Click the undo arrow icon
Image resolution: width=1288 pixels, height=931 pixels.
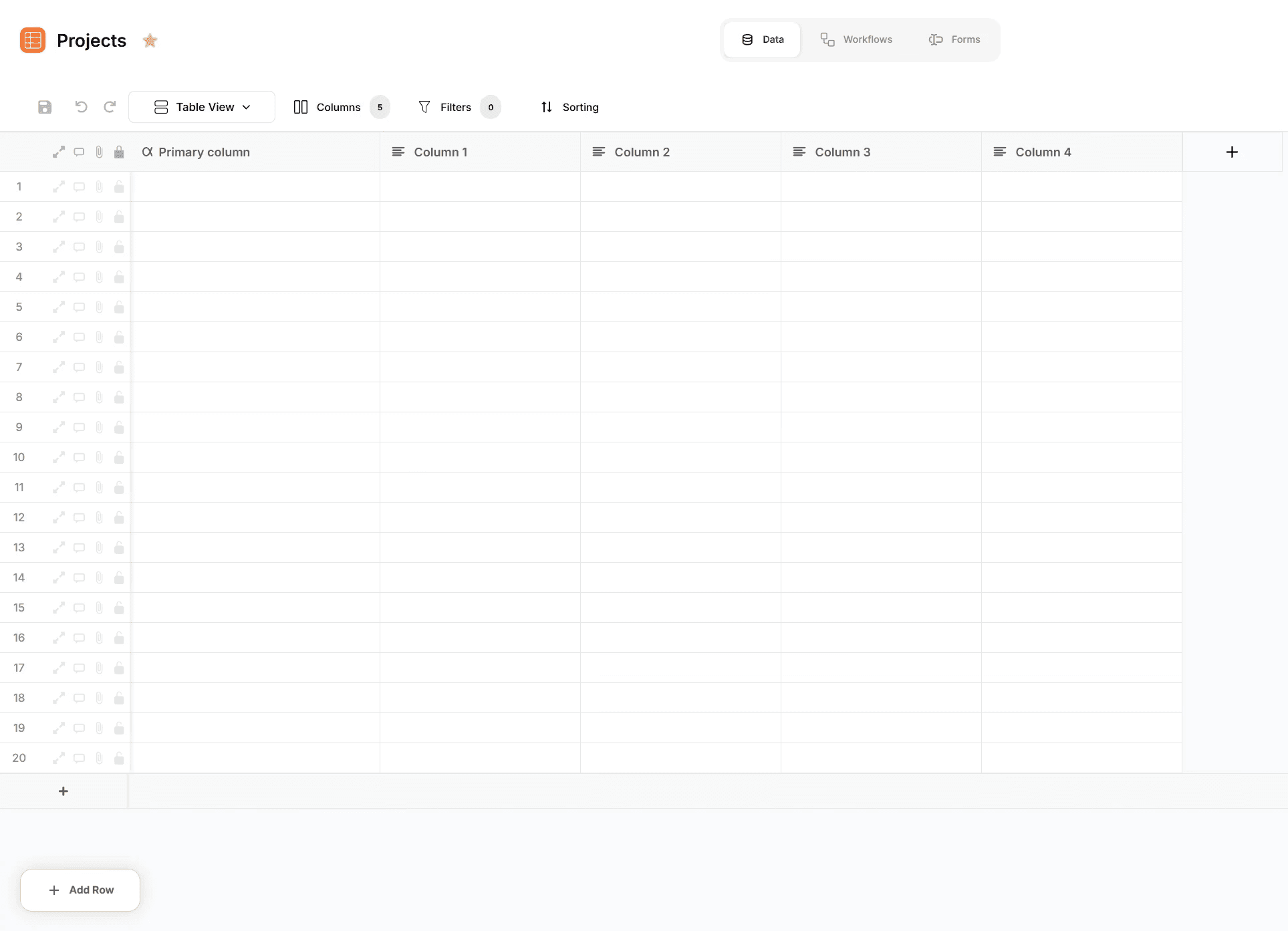[x=81, y=107]
